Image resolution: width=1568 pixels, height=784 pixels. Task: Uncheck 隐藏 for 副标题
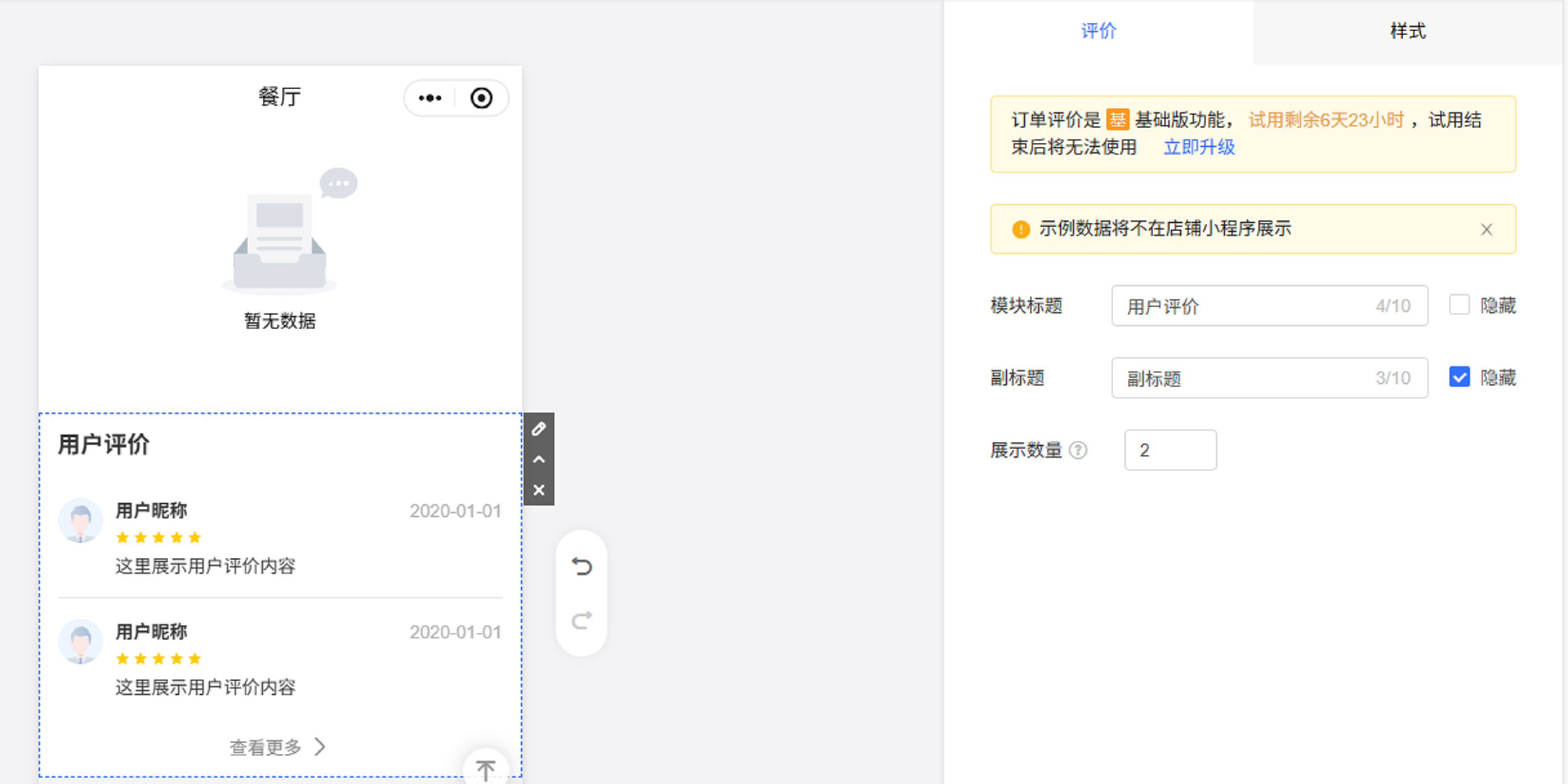point(1459,377)
